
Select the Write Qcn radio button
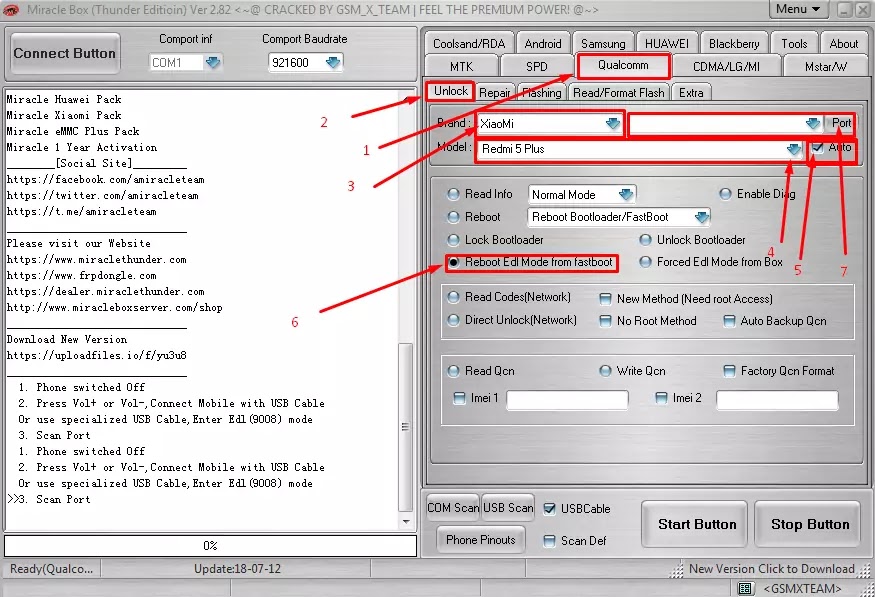[x=605, y=370]
